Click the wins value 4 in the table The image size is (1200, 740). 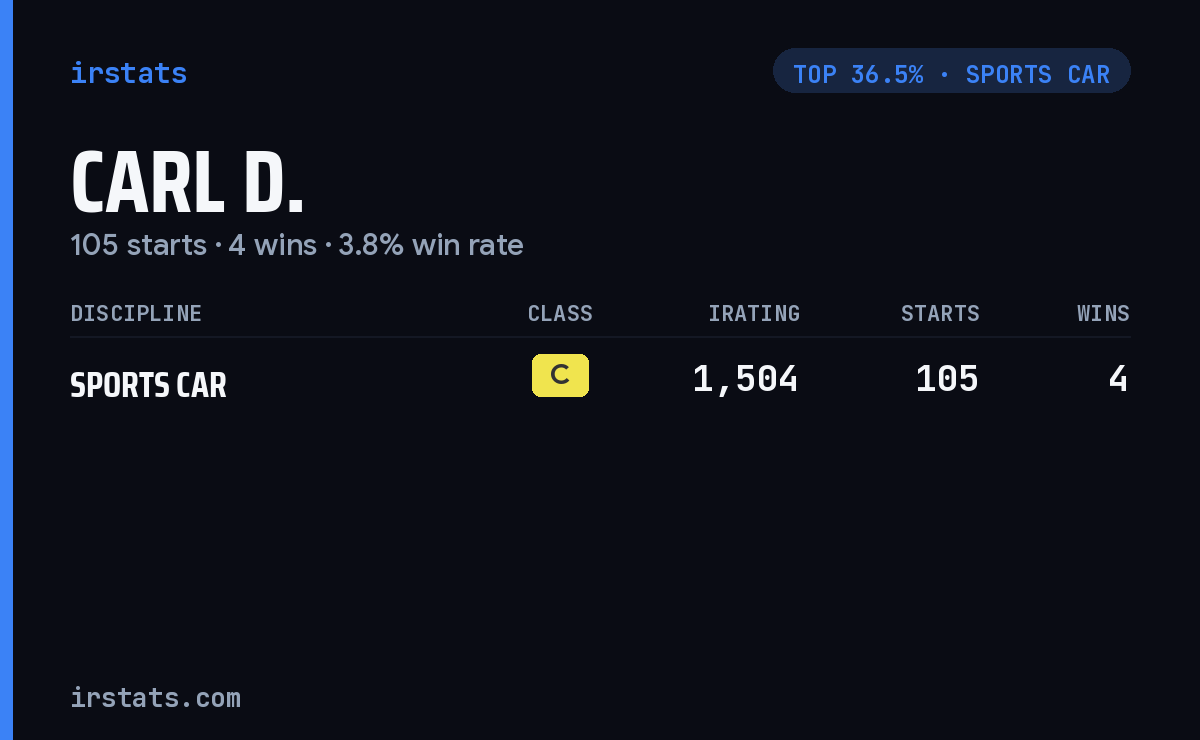tap(1118, 379)
